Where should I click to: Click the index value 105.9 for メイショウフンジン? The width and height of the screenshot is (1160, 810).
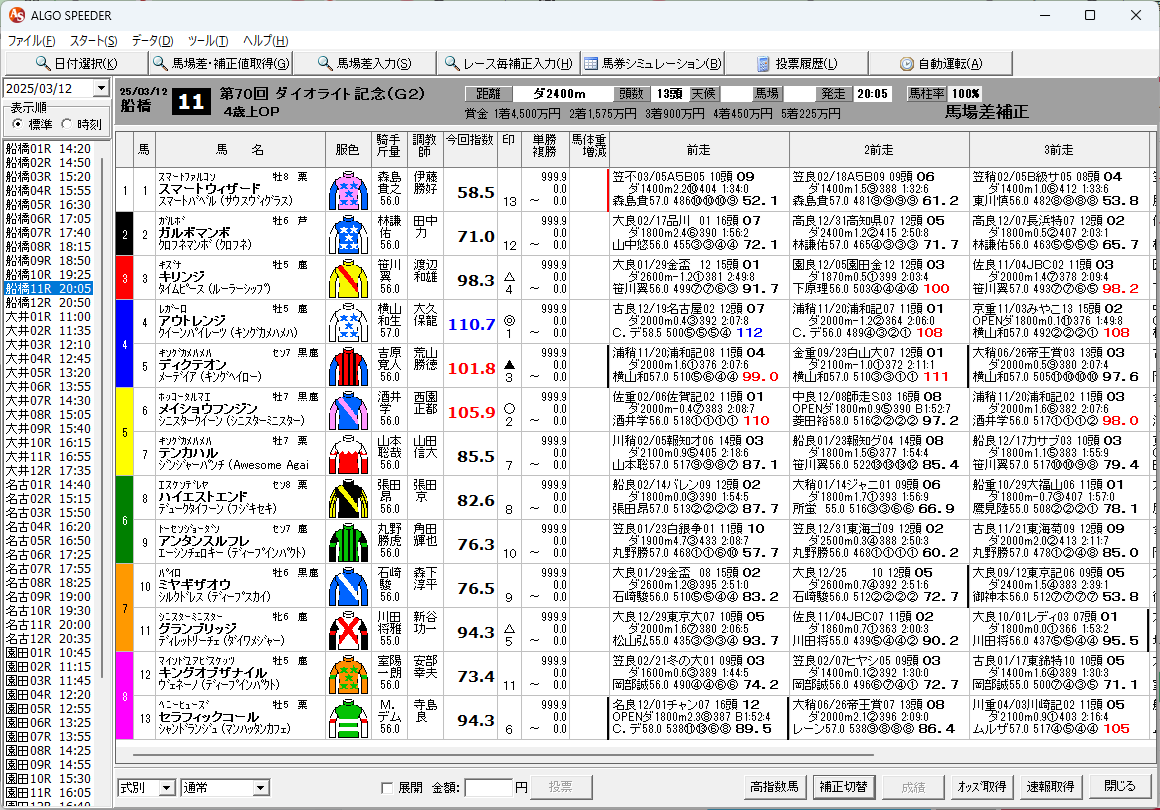tap(471, 412)
